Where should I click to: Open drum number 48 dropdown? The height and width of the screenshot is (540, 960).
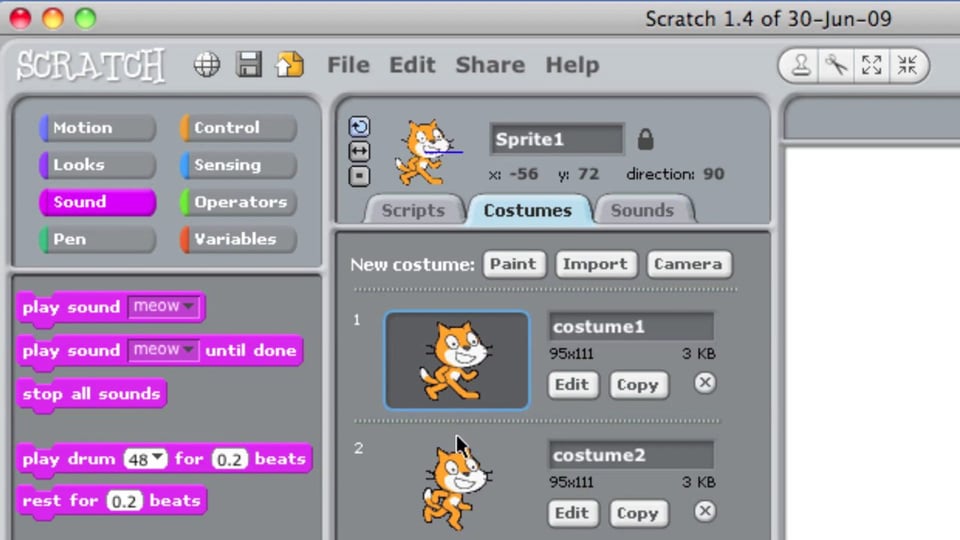pos(145,459)
